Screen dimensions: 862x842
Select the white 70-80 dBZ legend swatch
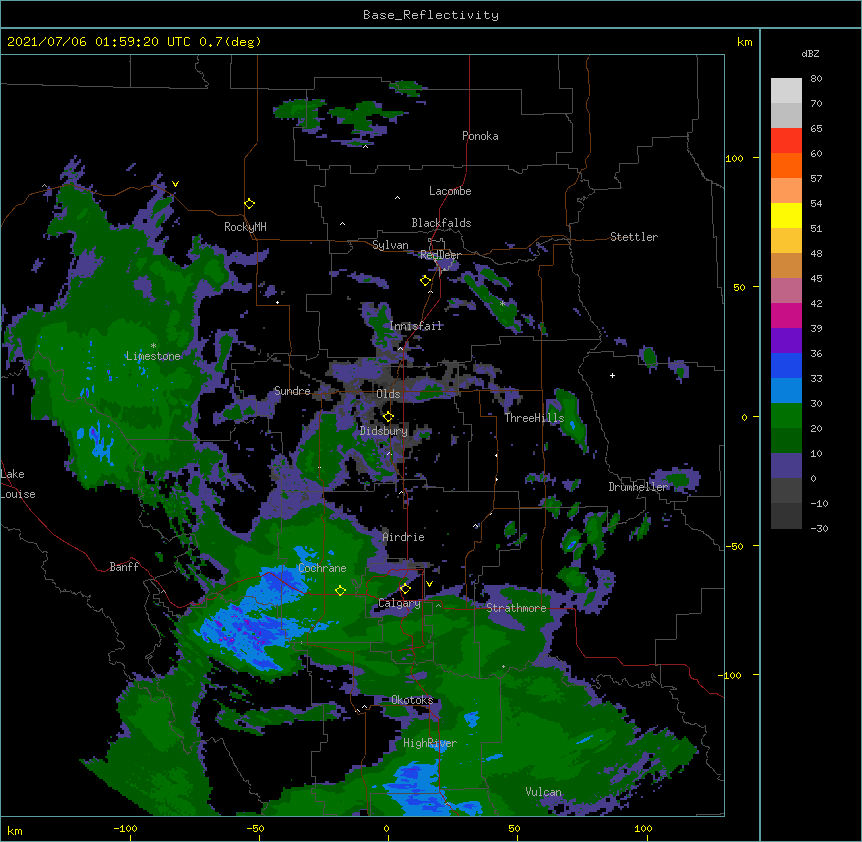click(x=786, y=91)
